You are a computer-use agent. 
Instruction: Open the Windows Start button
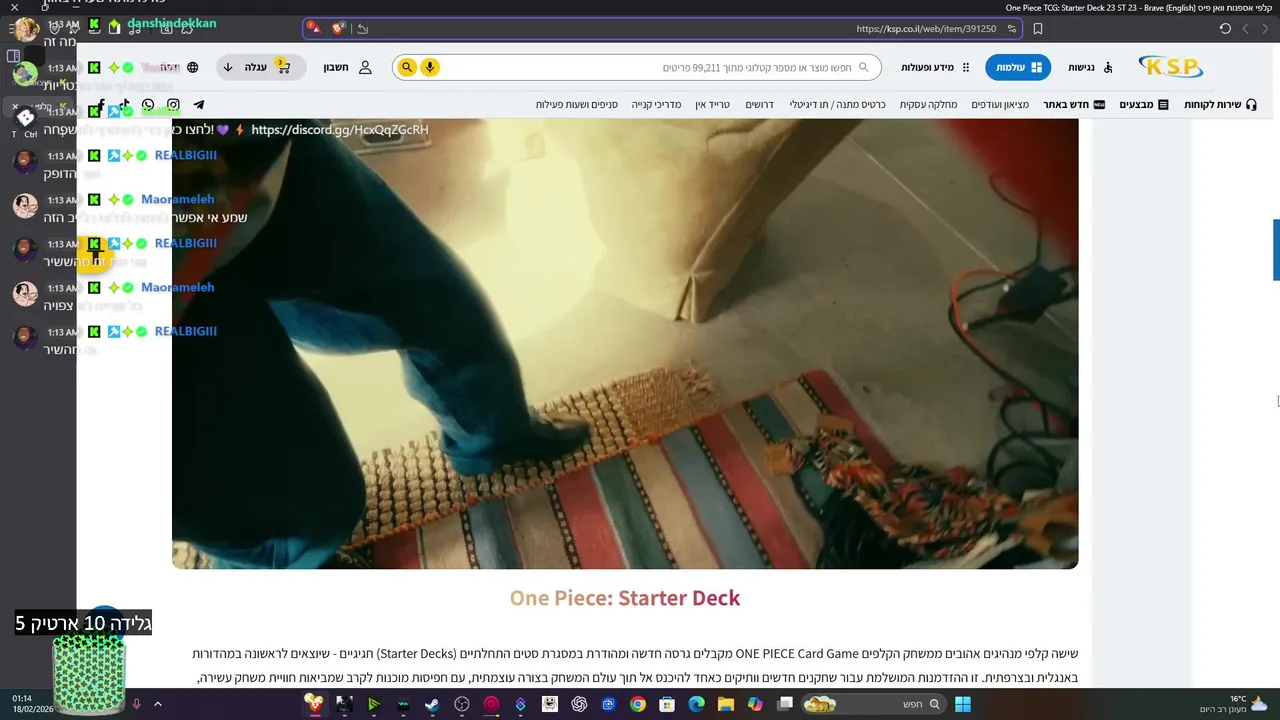pos(962,704)
